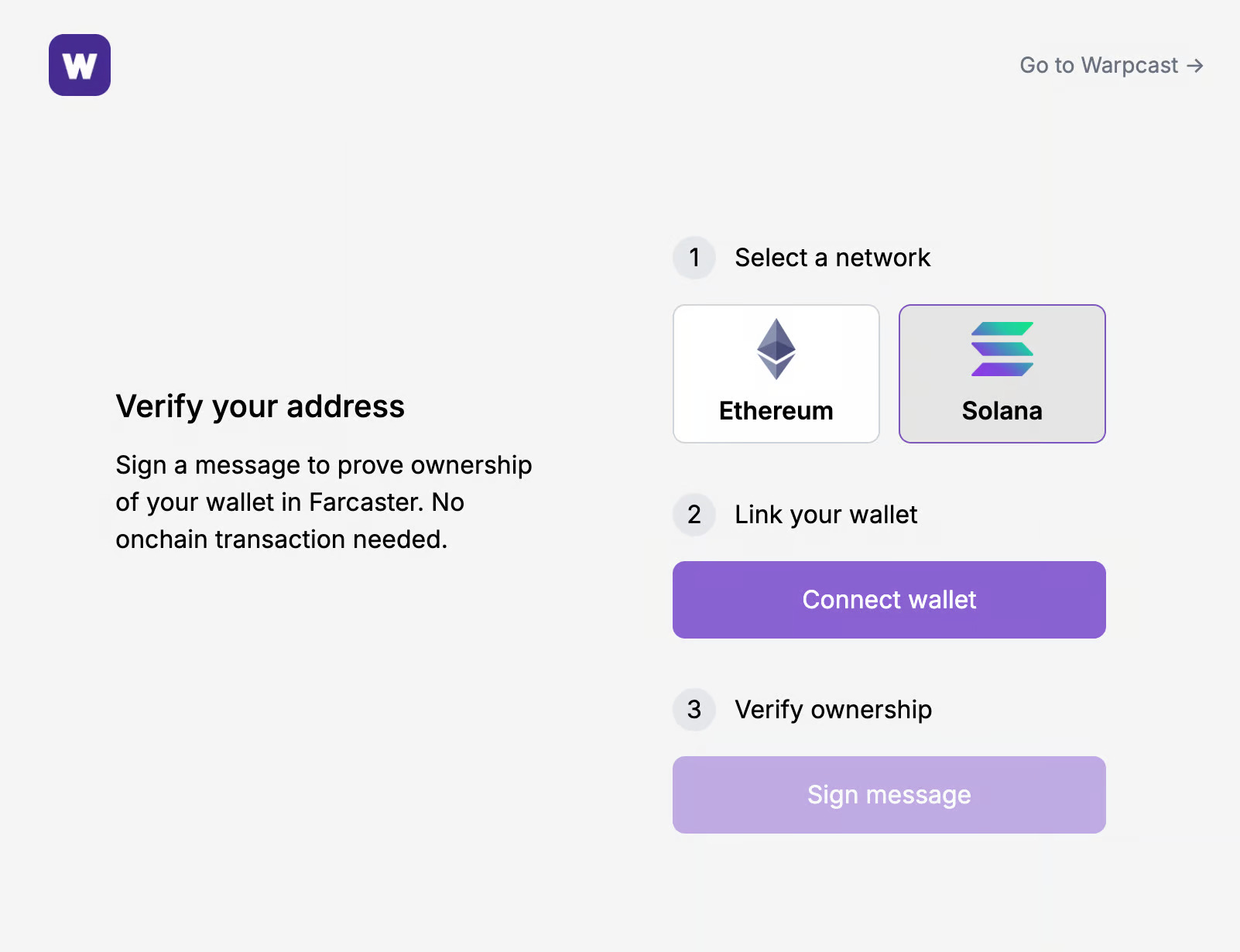
Task: Click the Verify your address heading
Action: coord(260,407)
